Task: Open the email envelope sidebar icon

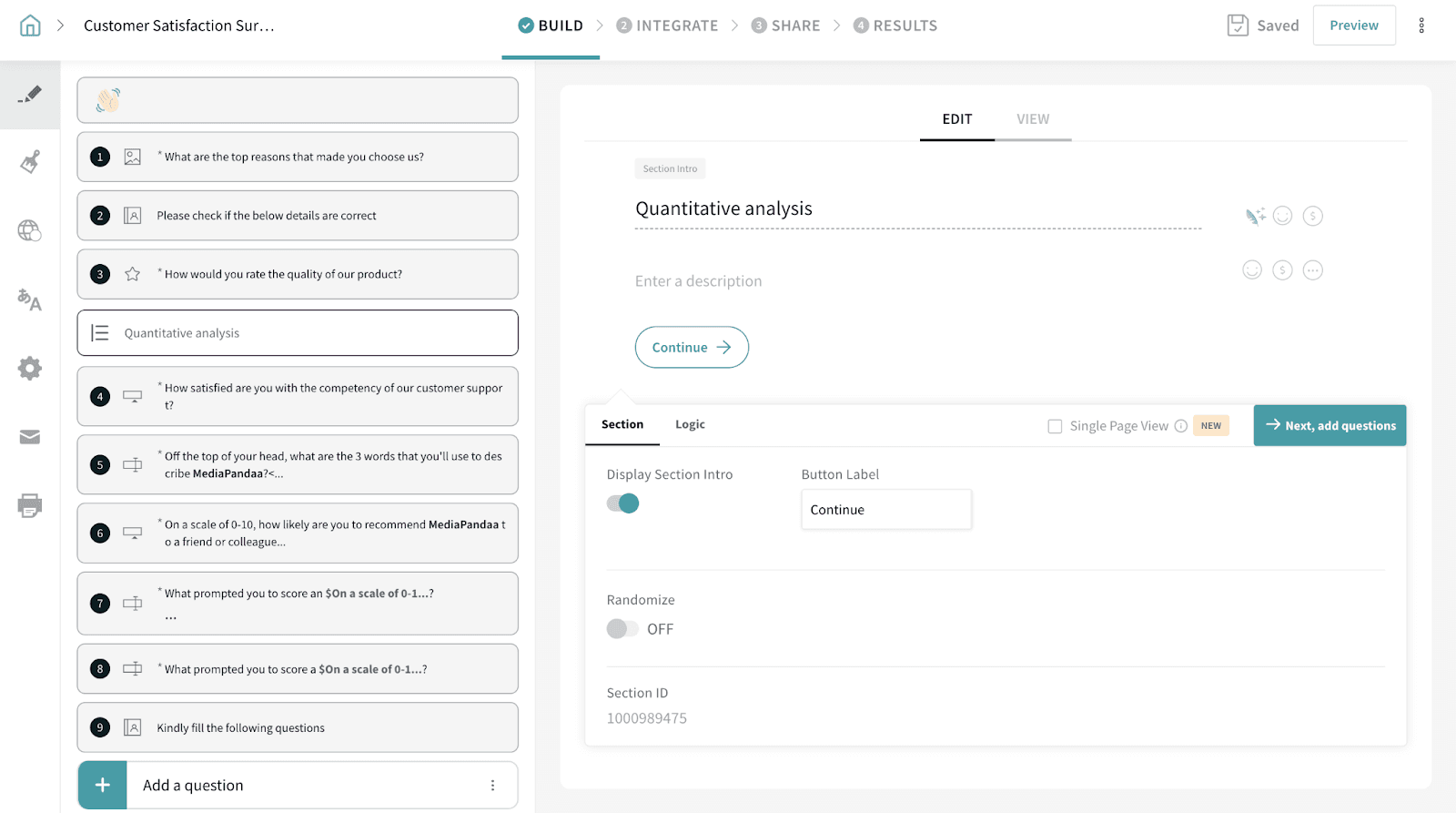Action: [x=30, y=437]
